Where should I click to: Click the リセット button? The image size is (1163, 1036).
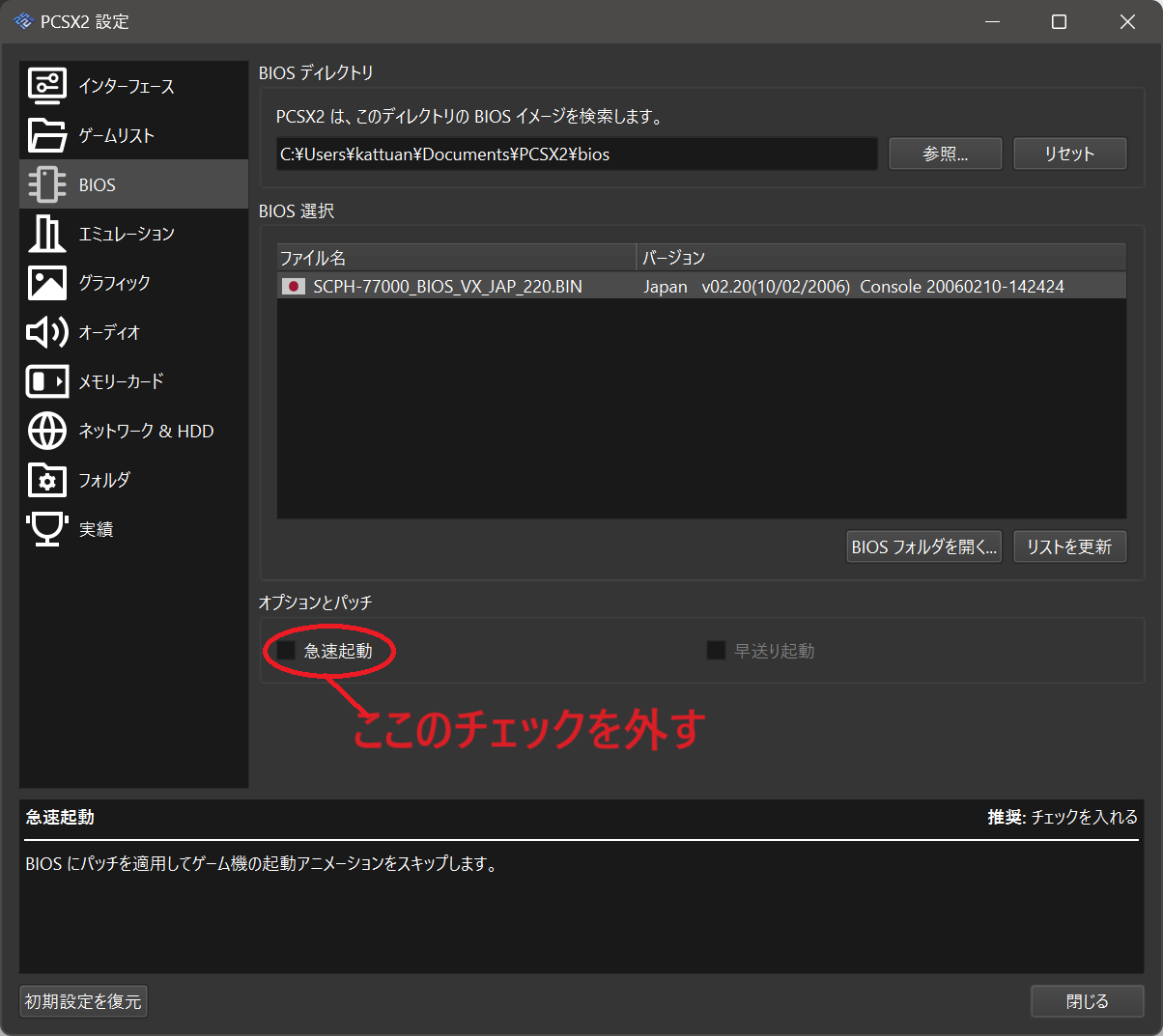pyautogui.click(x=1069, y=154)
